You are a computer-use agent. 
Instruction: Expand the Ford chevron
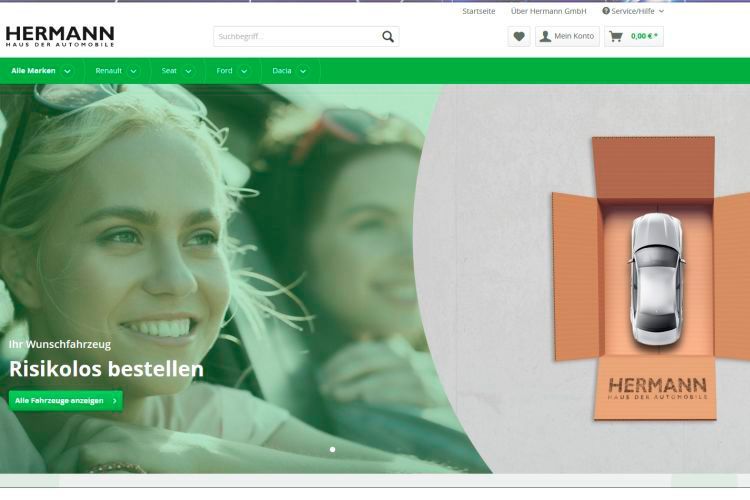pyautogui.click(x=244, y=71)
